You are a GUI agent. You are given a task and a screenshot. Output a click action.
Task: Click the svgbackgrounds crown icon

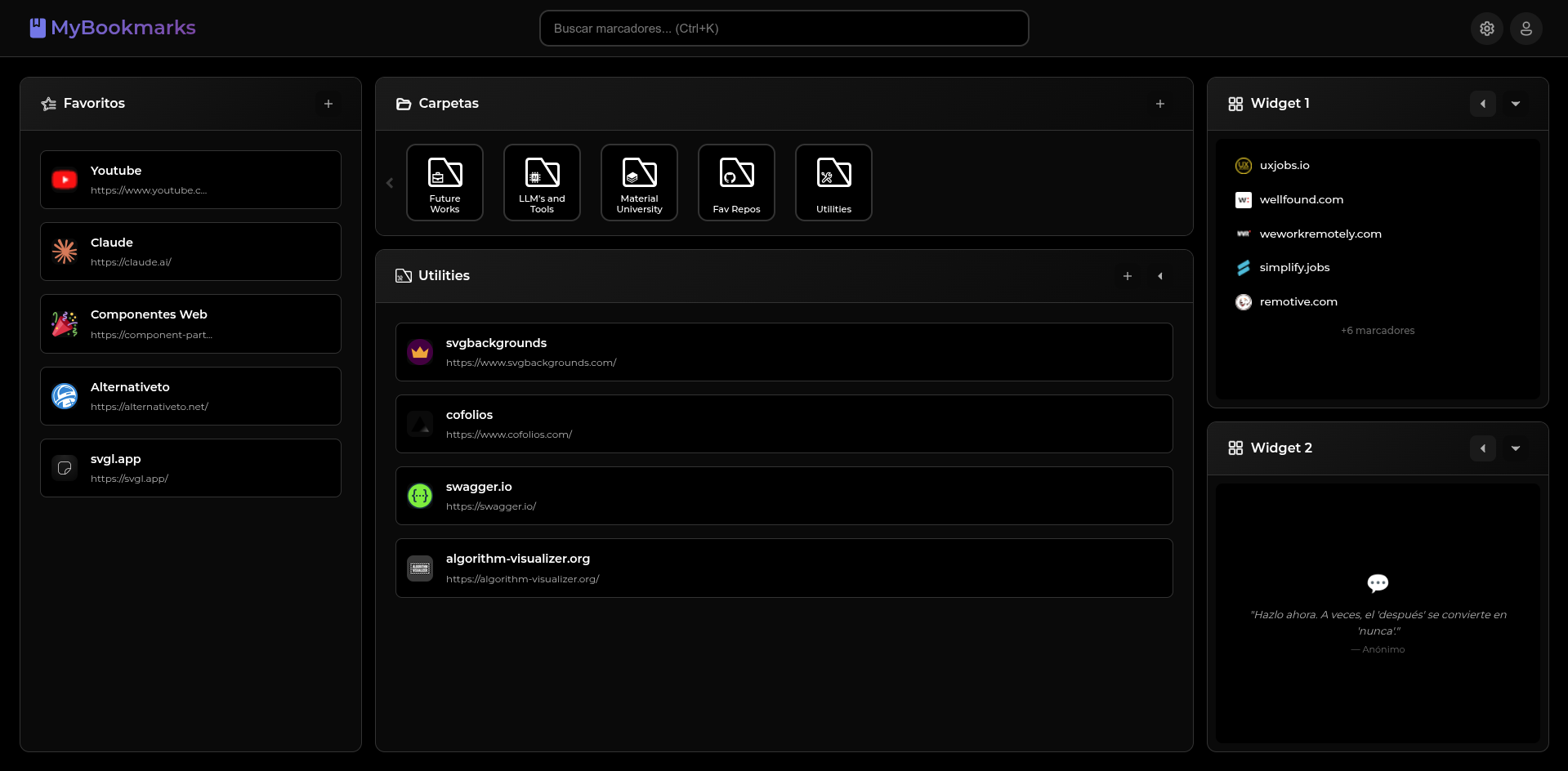click(420, 352)
